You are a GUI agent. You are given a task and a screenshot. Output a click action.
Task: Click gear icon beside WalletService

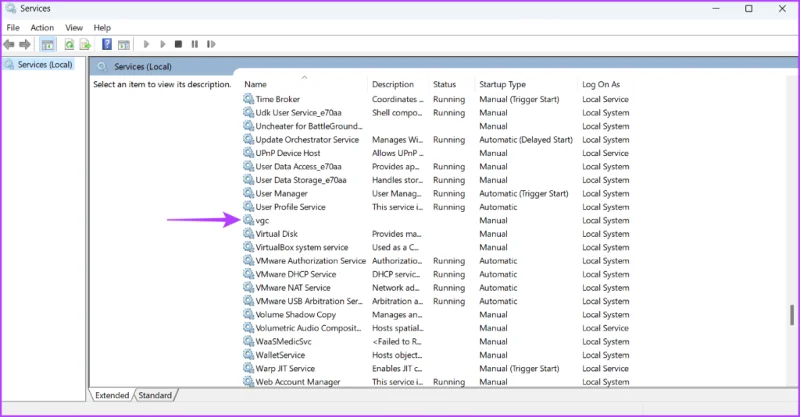248,355
